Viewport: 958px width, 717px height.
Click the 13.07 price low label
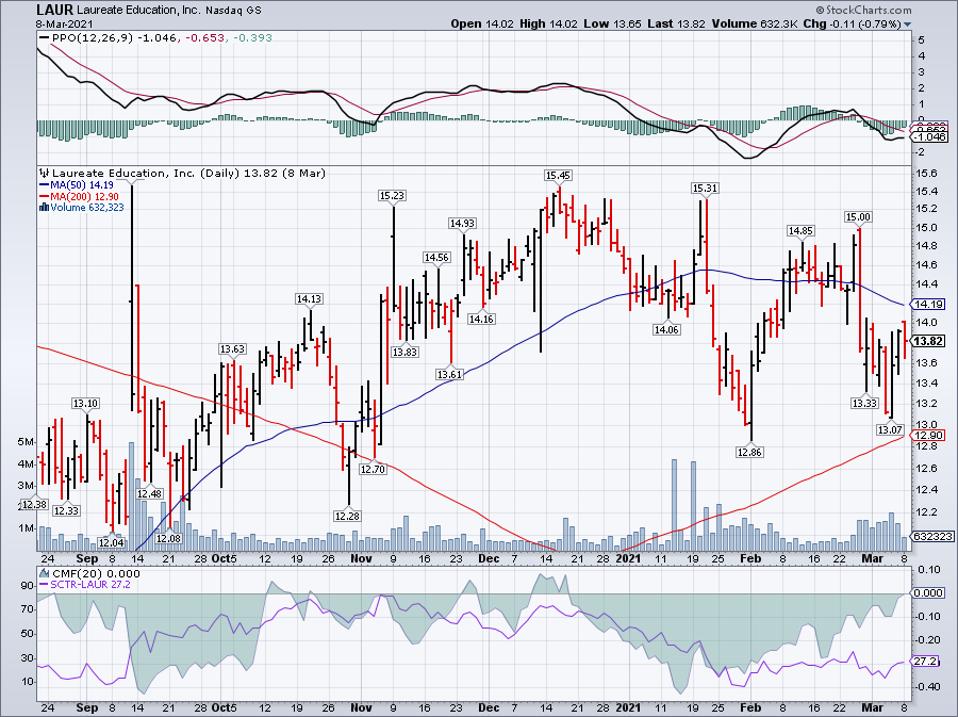890,430
